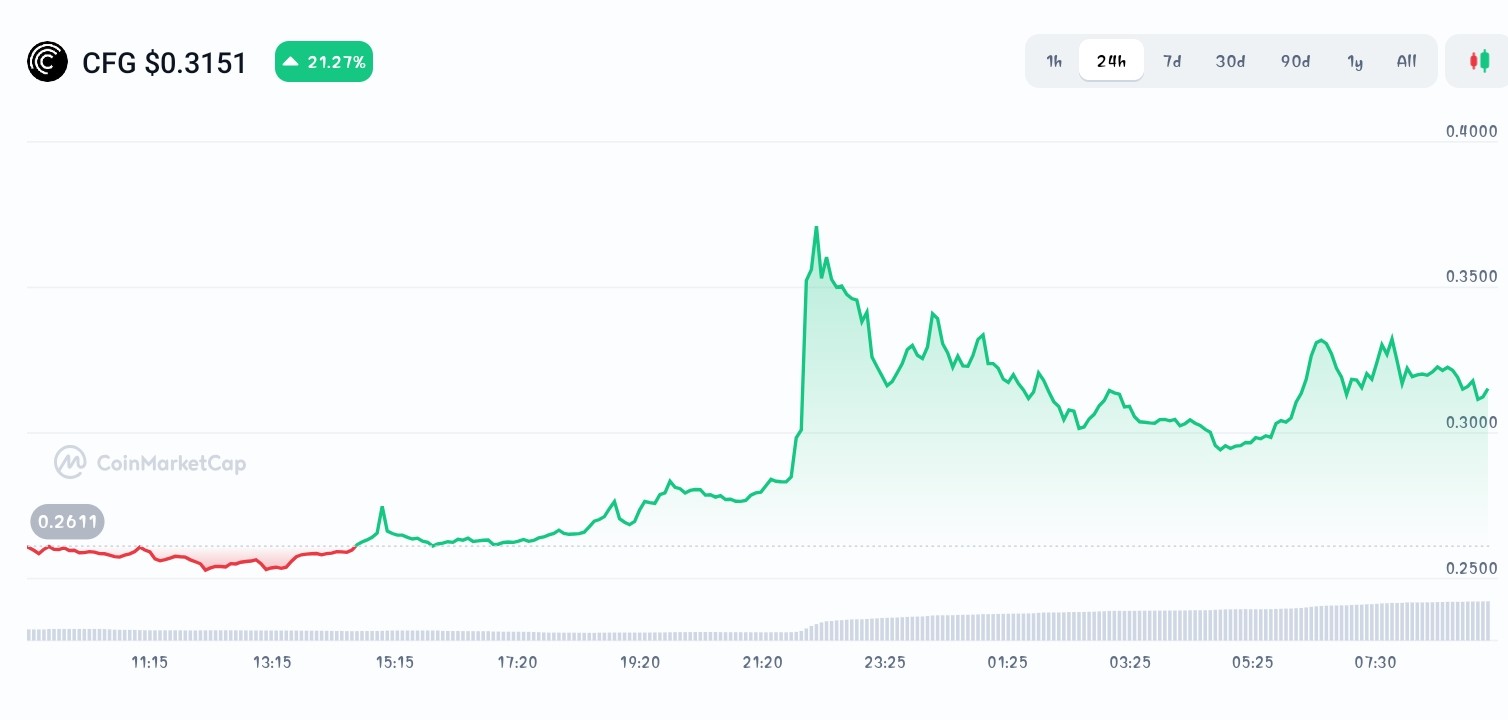Click the 03:25 time axis label
The height and width of the screenshot is (720, 1508).
[x=1130, y=662]
